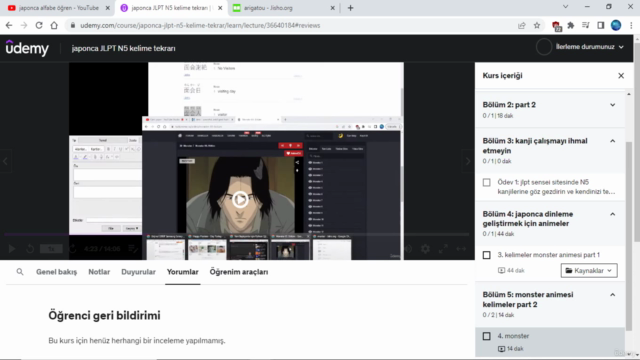This screenshot has width=640, height=360.
Task: Open the İlerleme durumunuz dropdown
Action: [589, 47]
